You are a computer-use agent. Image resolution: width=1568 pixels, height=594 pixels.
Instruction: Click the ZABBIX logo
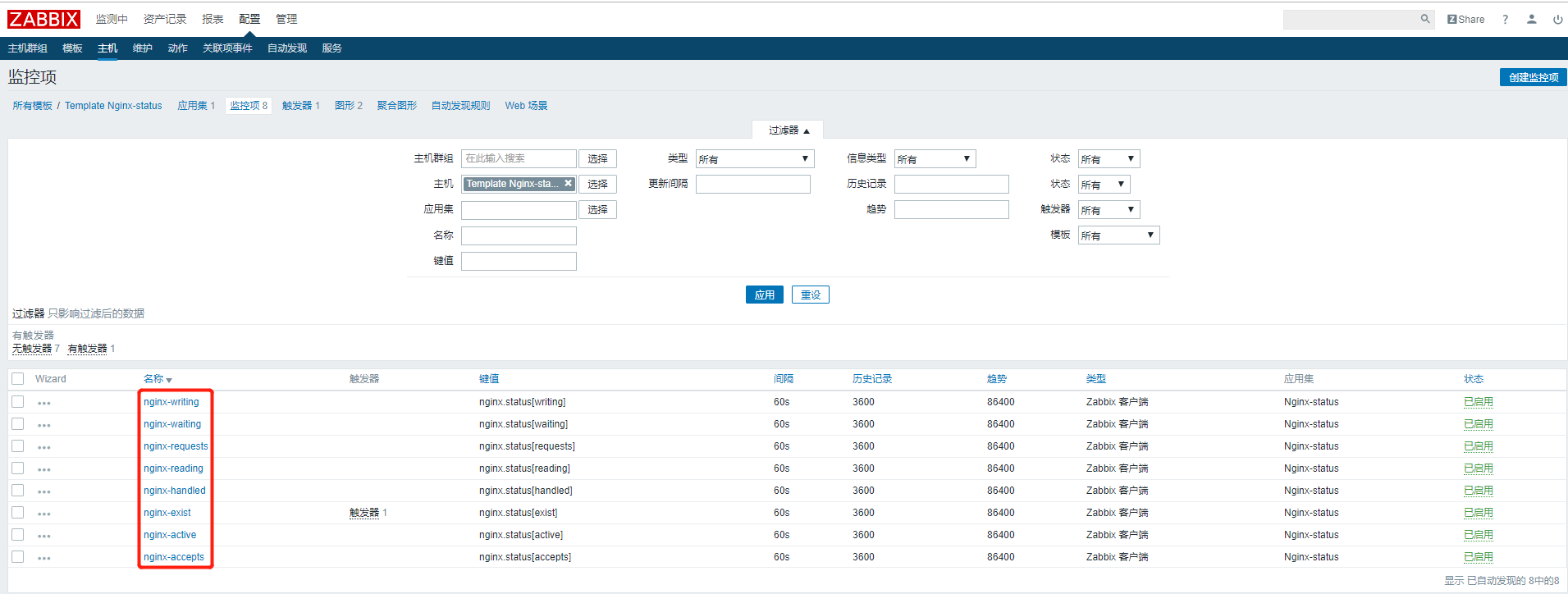[44, 19]
